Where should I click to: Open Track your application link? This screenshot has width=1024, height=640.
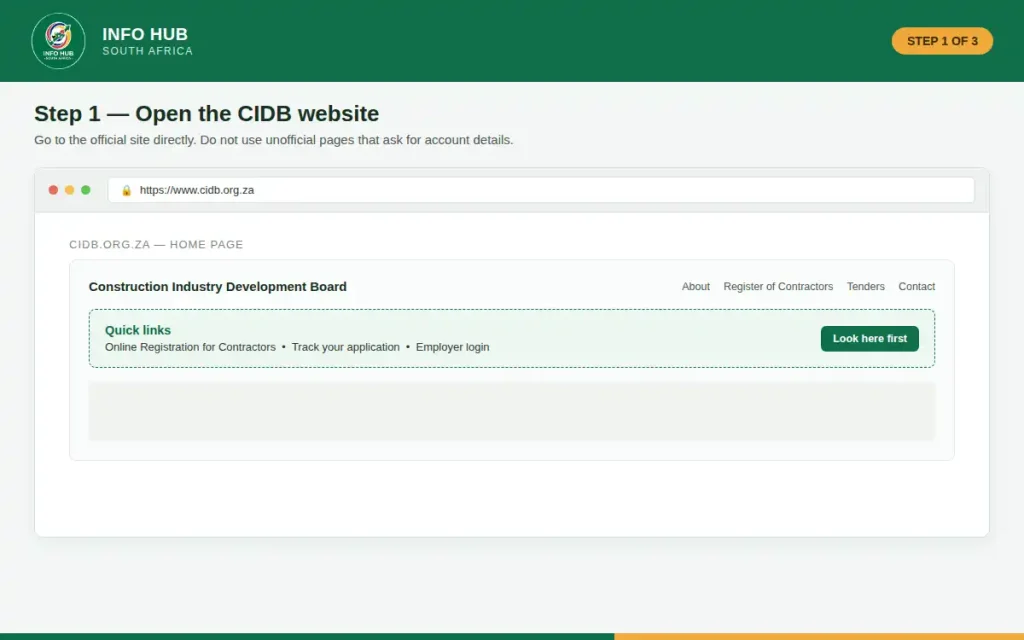[345, 347]
